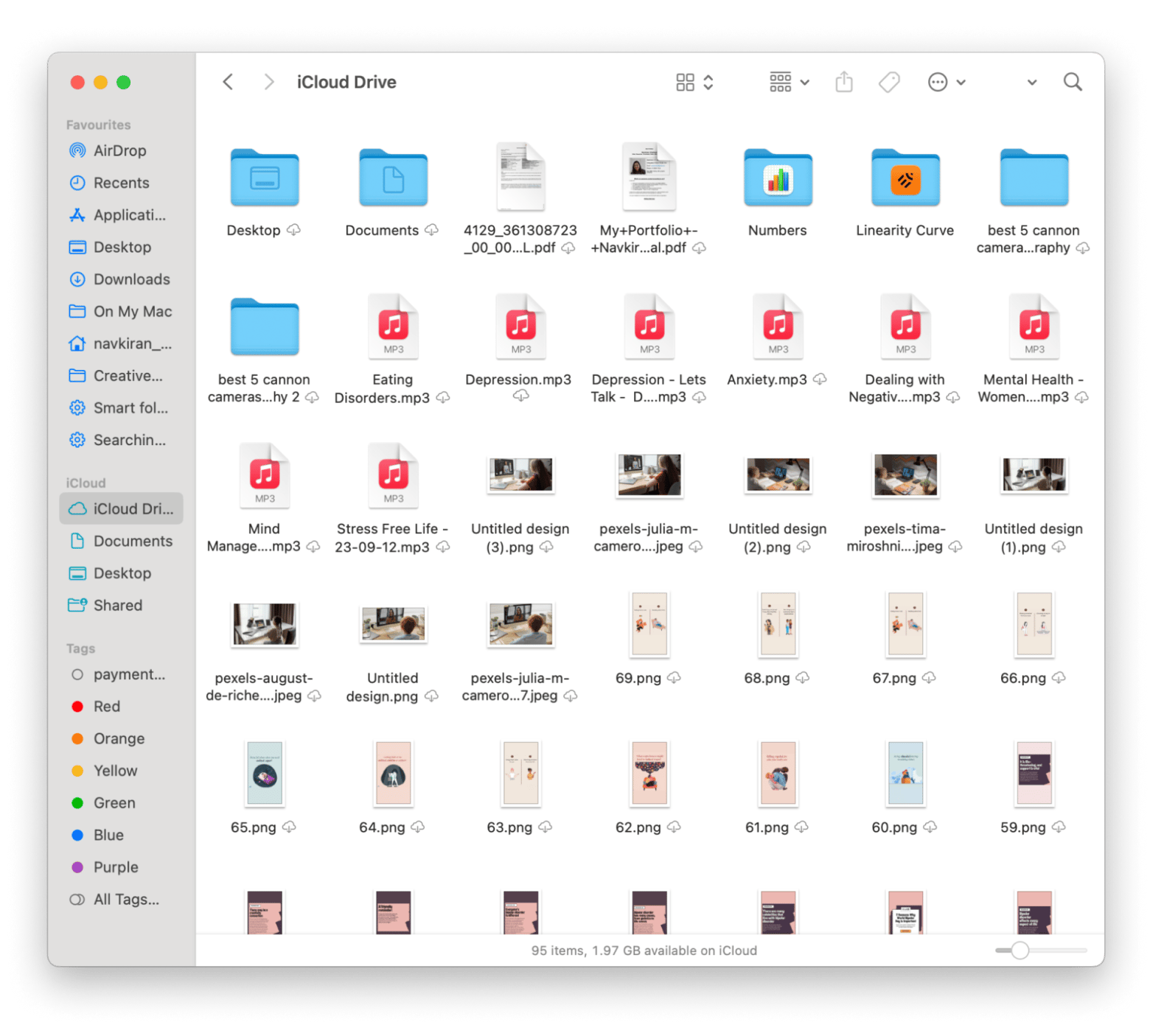Select pexels-tima-miroshni jpeg thumbnail

[905, 475]
